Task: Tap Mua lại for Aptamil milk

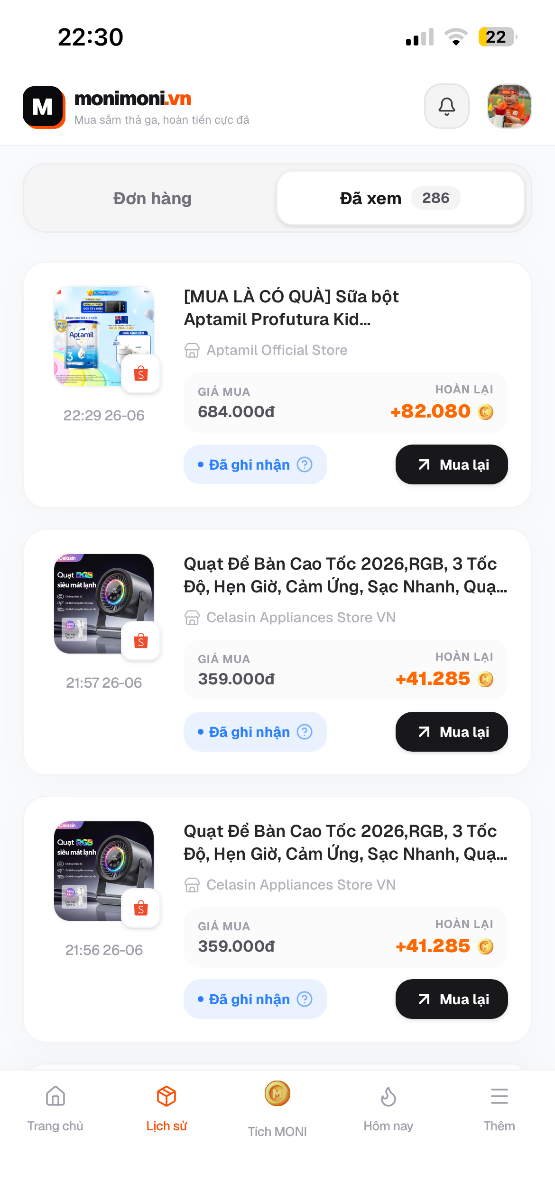Action: coord(452,465)
